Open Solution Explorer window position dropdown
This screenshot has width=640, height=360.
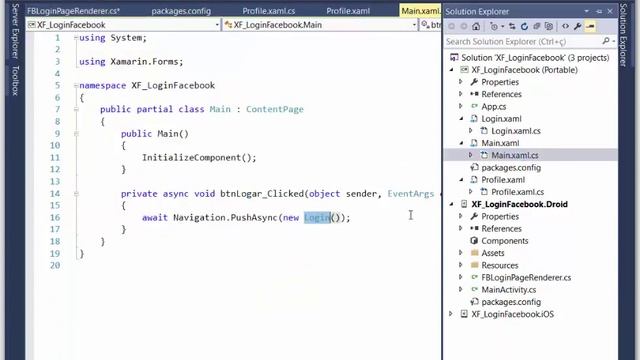point(587,11)
